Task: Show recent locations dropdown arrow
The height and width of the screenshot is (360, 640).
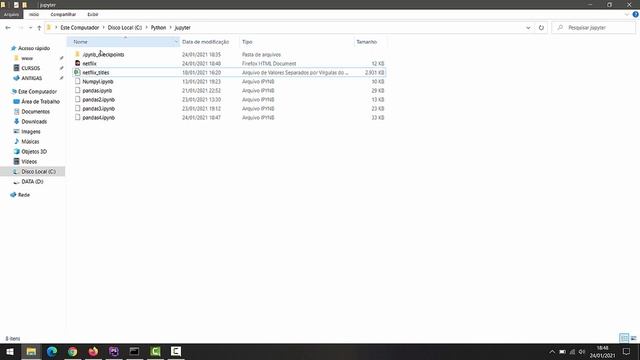Action: point(30,28)
